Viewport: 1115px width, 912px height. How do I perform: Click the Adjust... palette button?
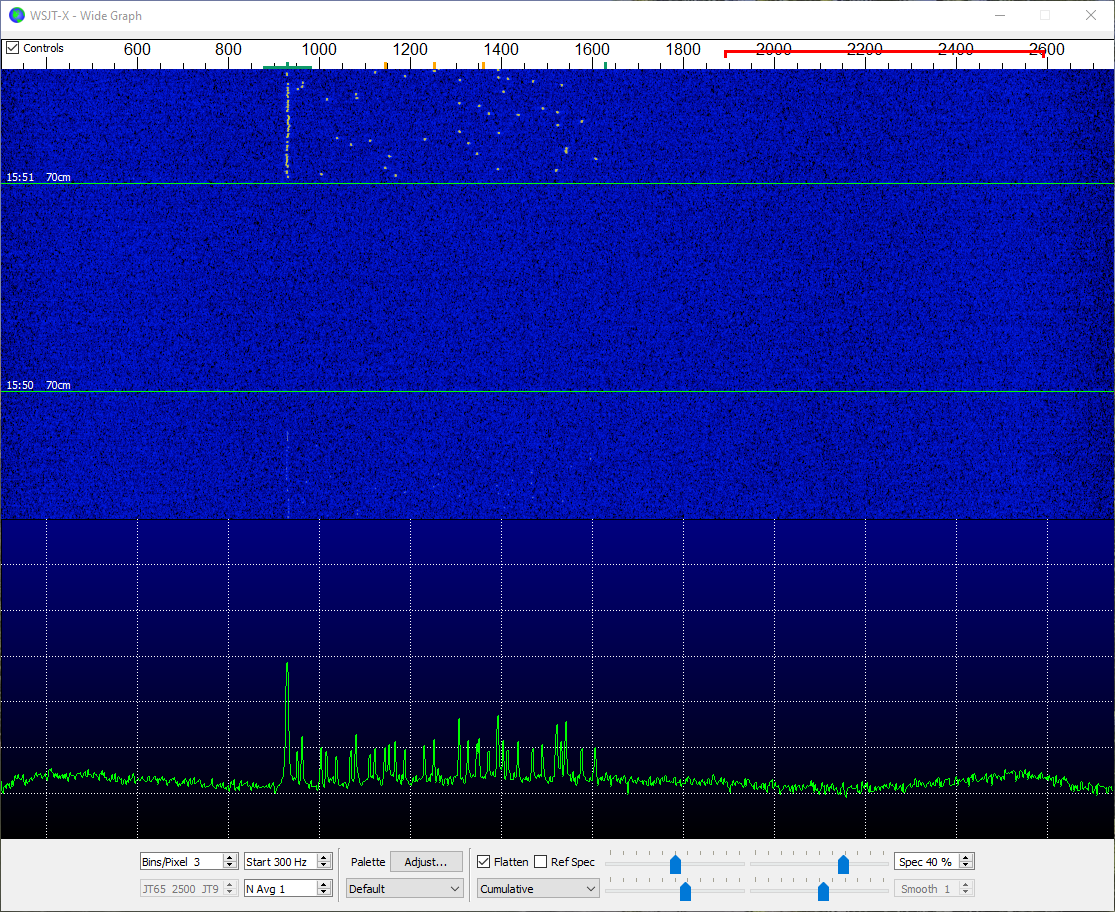click(426, 862)
